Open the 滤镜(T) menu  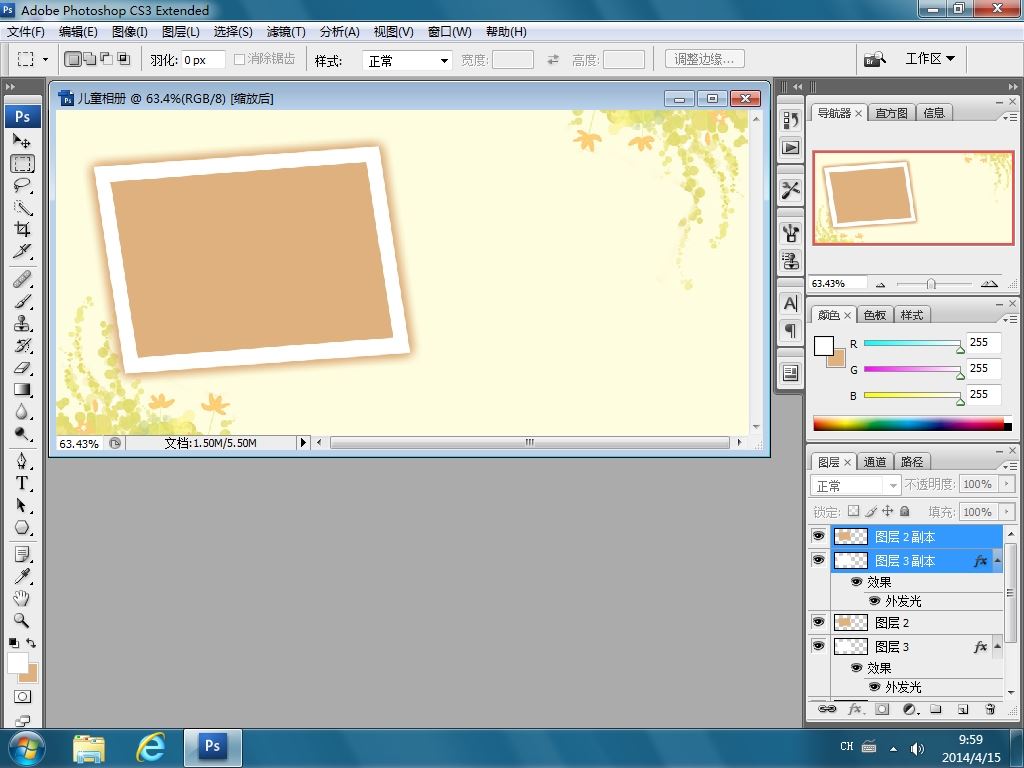coord(286,31)
